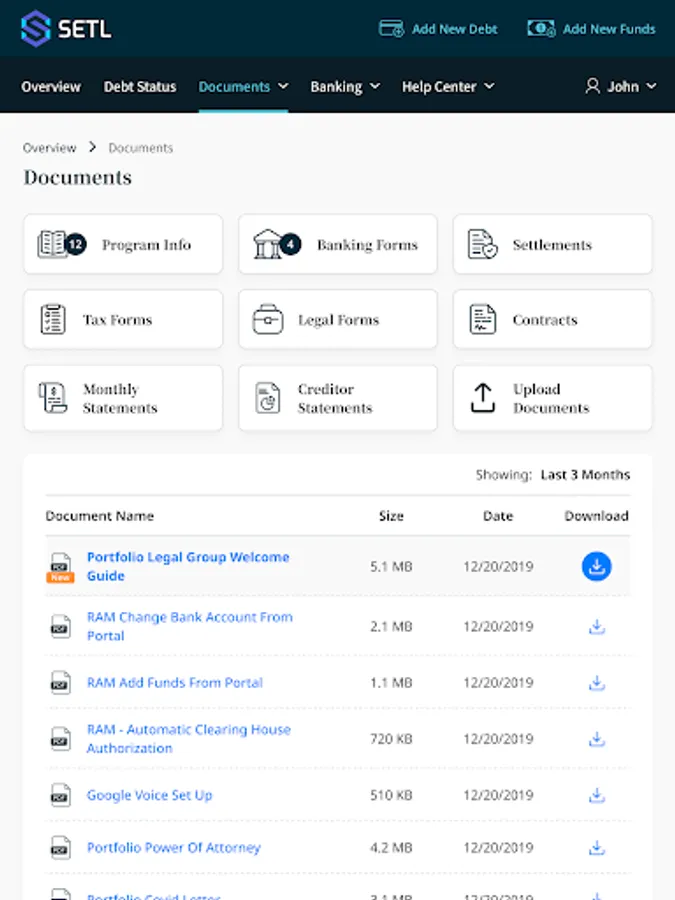The width and height of the screenshot is (675, 900).
Task: Open the Debt Status nav item
Action: pos(140,87)
